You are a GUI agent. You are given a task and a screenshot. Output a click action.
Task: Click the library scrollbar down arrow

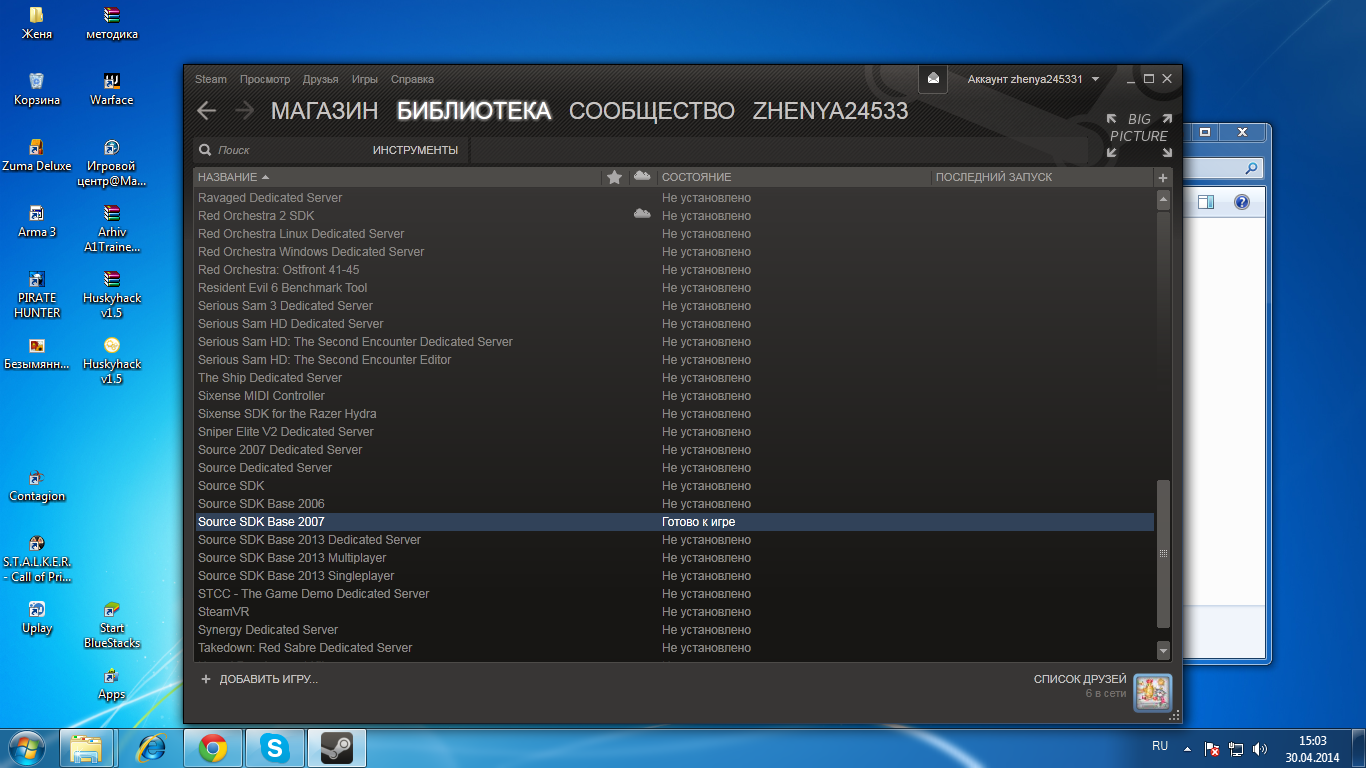tap(1163, 650)
